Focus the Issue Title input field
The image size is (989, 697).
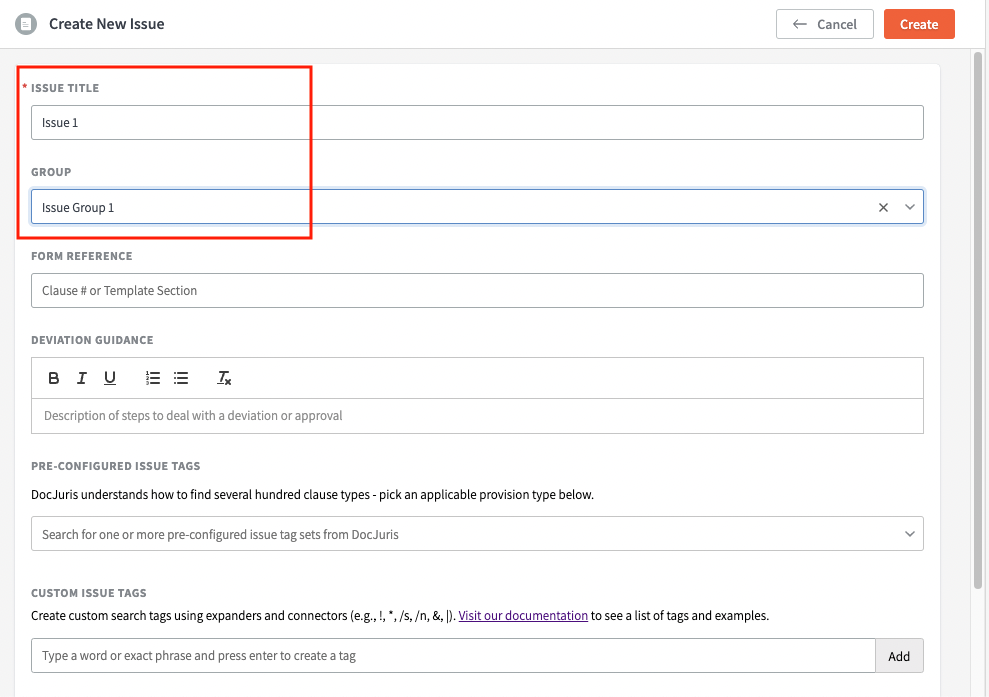coord(477,122)
